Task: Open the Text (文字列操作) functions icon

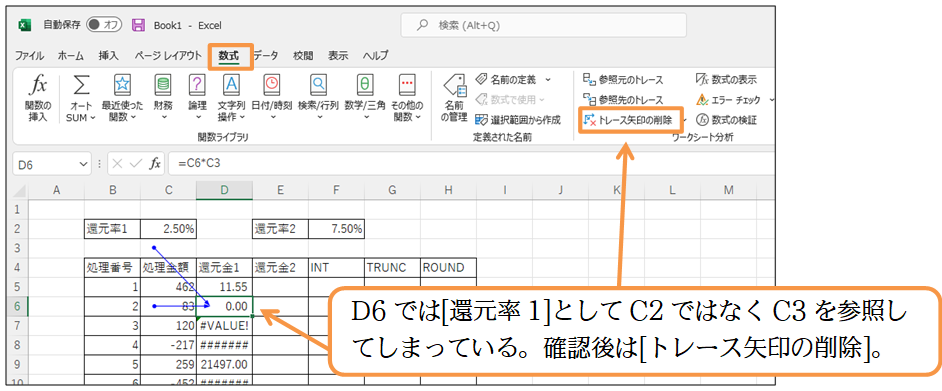Action: tap(231, 85)
